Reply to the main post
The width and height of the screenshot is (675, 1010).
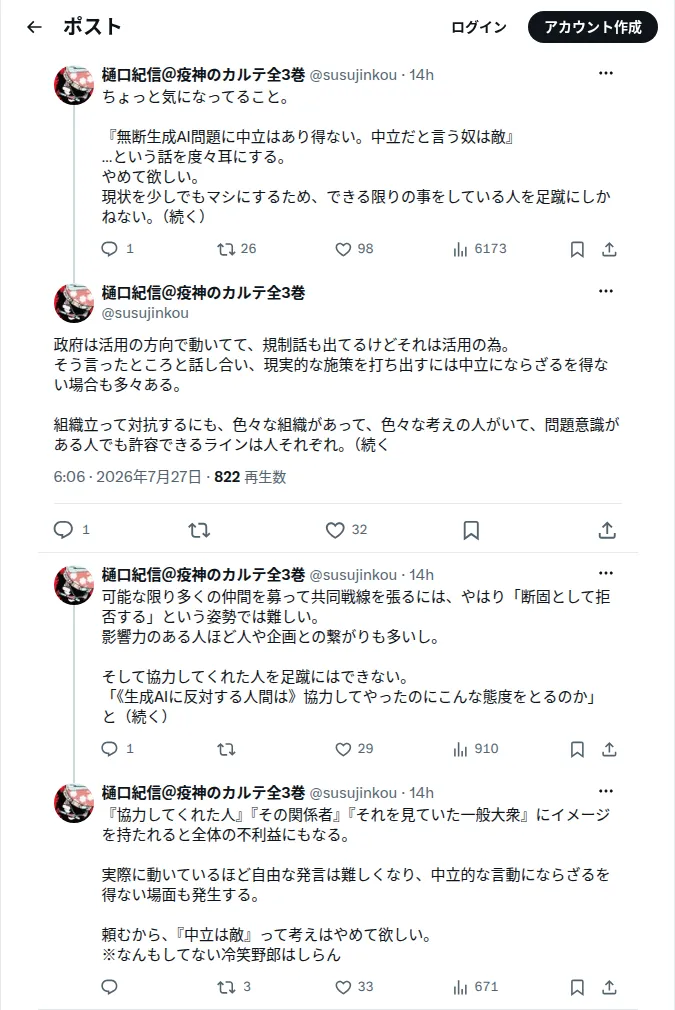coord(71,530)
